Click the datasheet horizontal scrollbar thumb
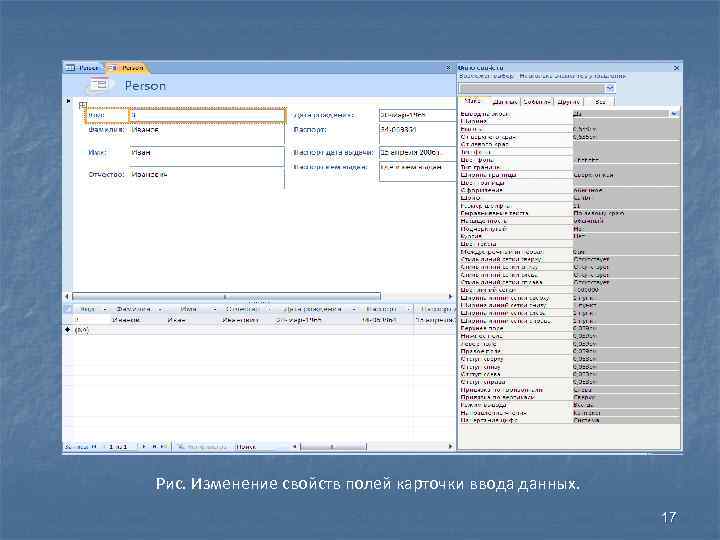The height and width of the screenshot is (540, 720). point(334,446)
